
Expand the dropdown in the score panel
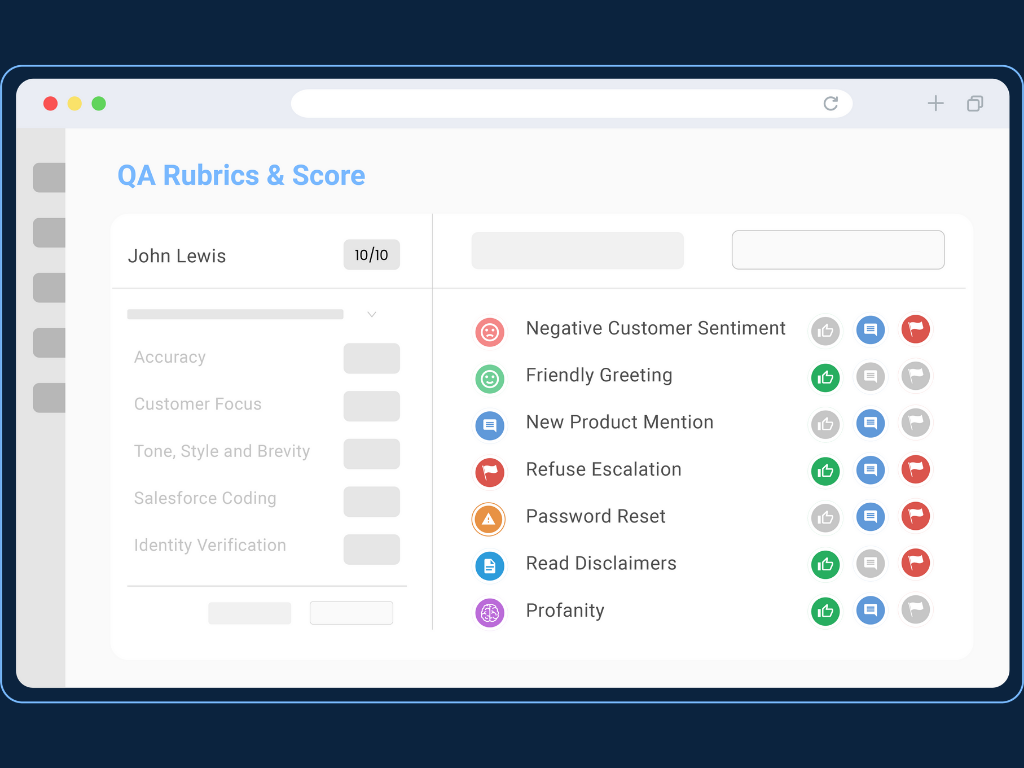[371, 313]
